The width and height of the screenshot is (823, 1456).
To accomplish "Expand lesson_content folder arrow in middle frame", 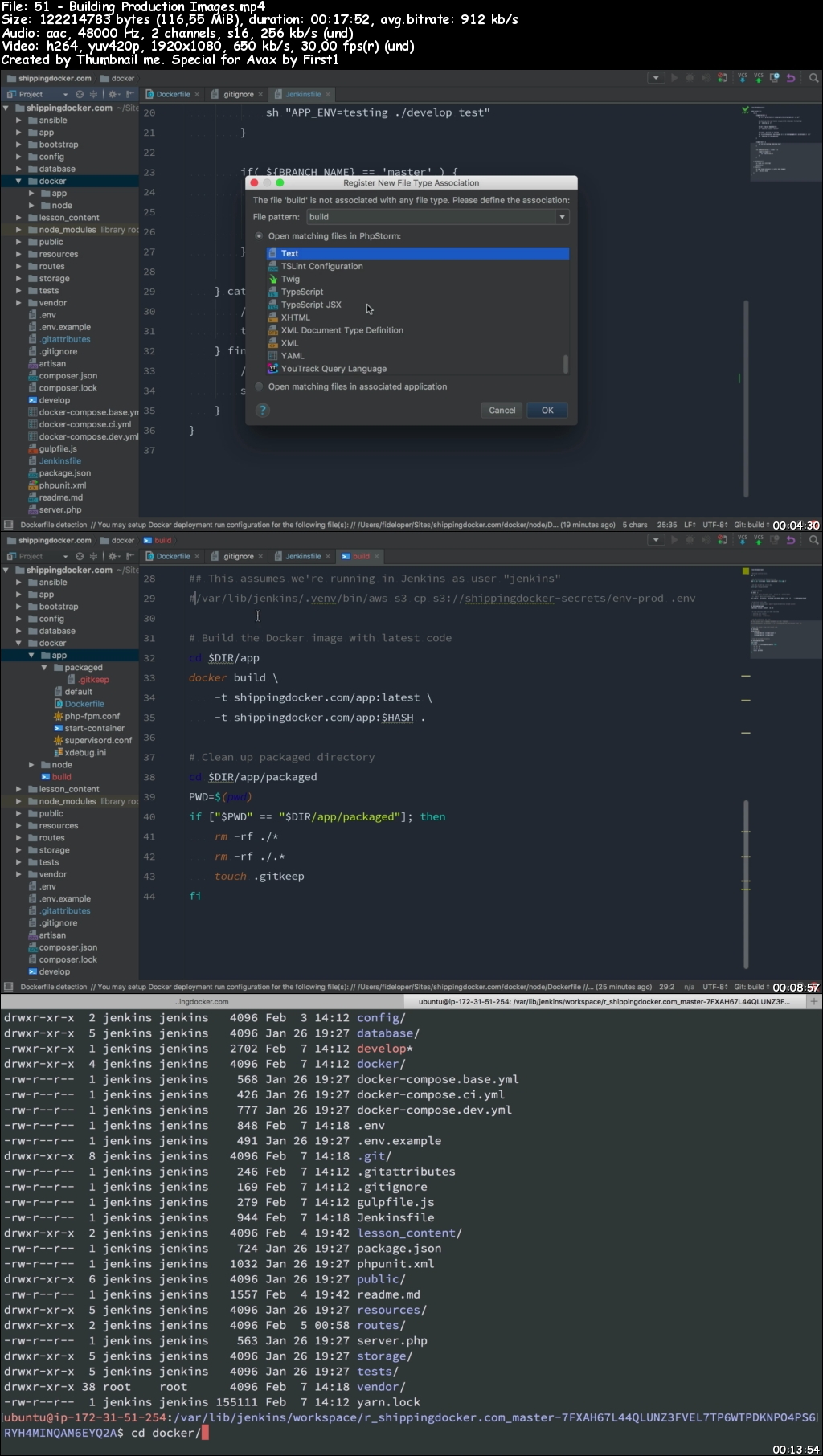I will click(18, 789).
